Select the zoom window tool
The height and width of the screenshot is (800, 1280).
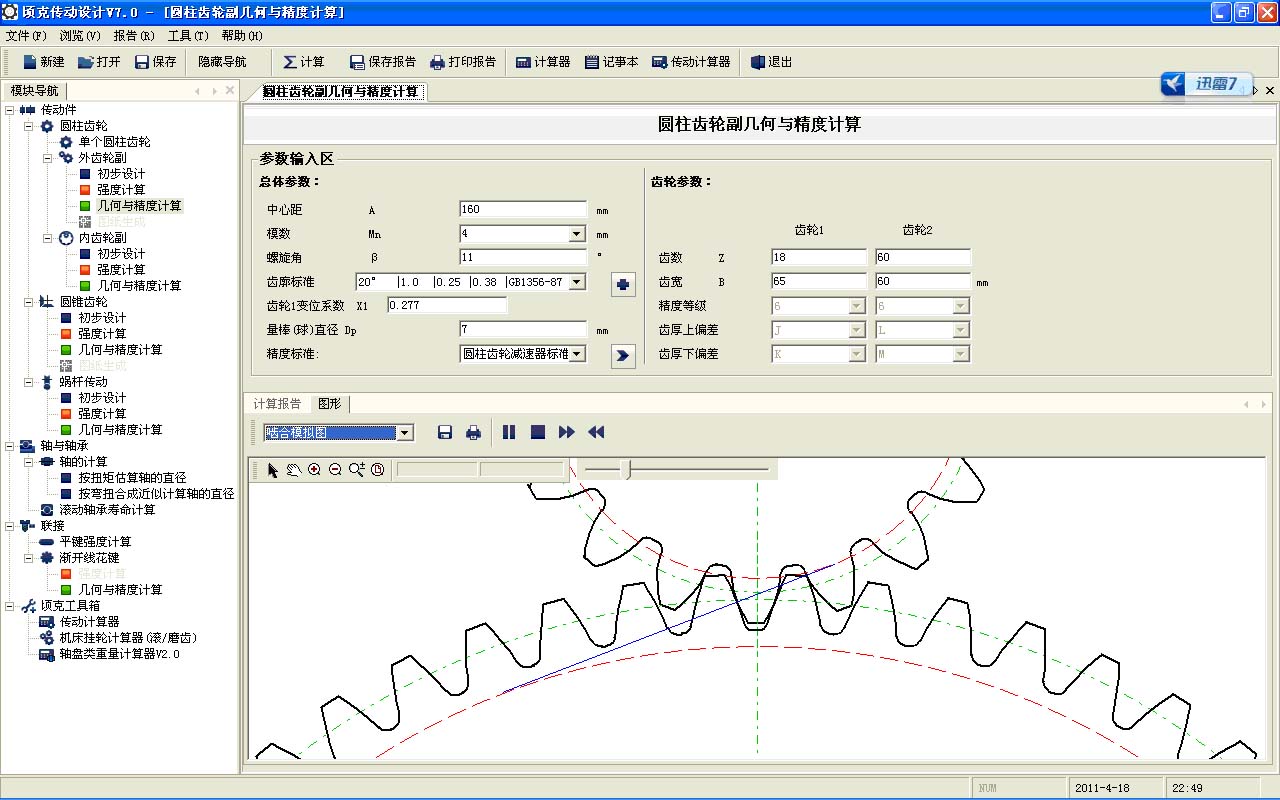pos(357,470)
